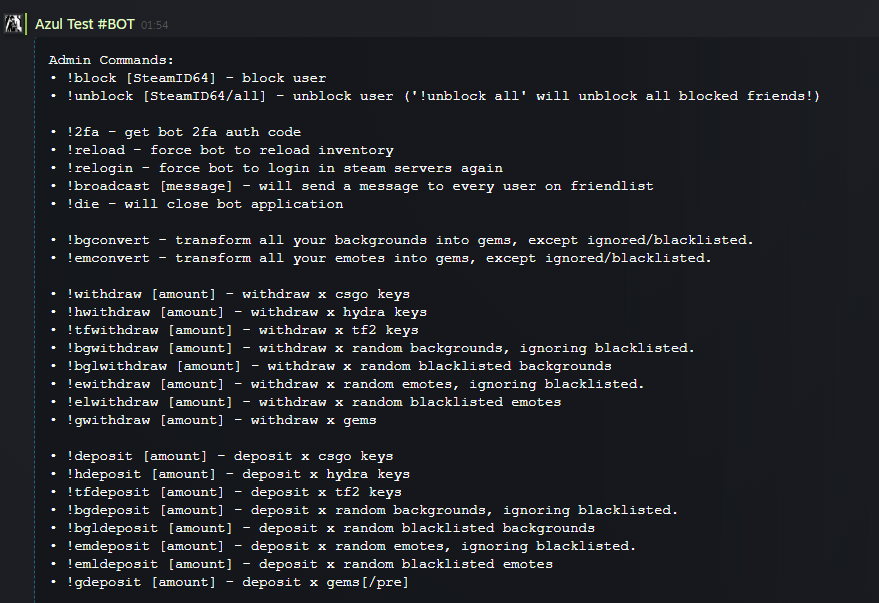
Task: Click the !gdeposit gems command line
Action: coord(229,582)
